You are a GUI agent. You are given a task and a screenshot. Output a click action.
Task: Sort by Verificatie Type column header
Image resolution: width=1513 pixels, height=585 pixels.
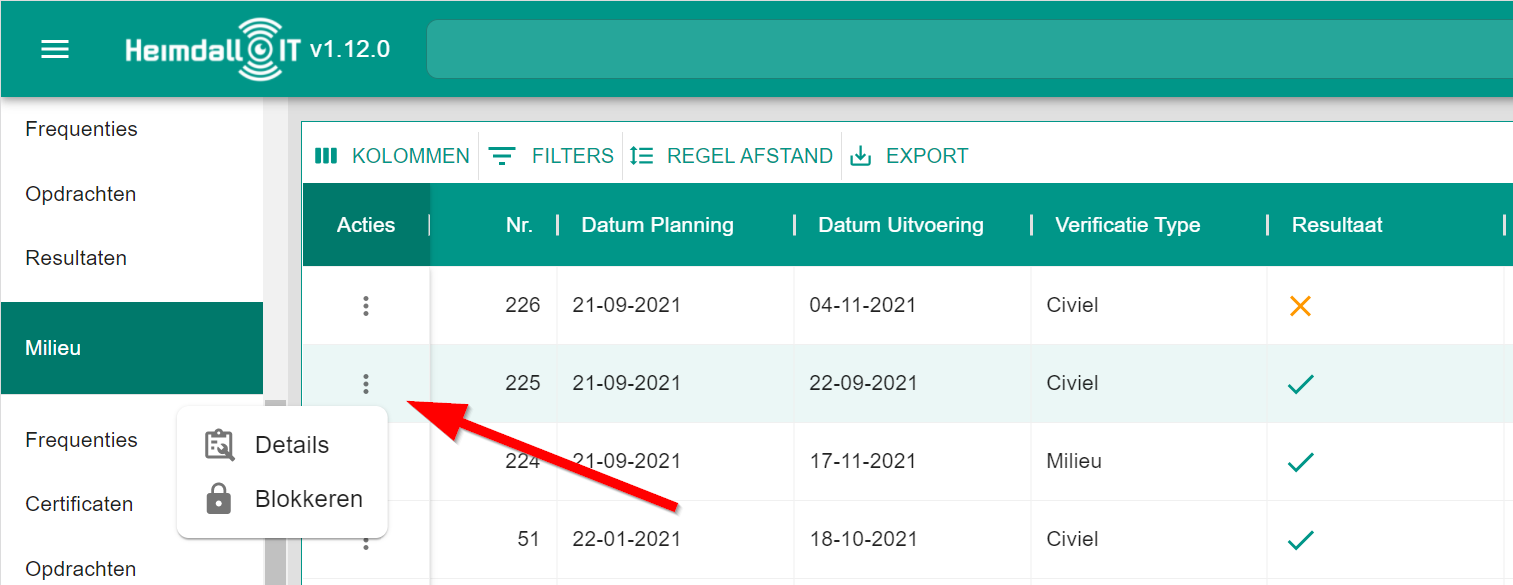click(x=1127, y=225)
